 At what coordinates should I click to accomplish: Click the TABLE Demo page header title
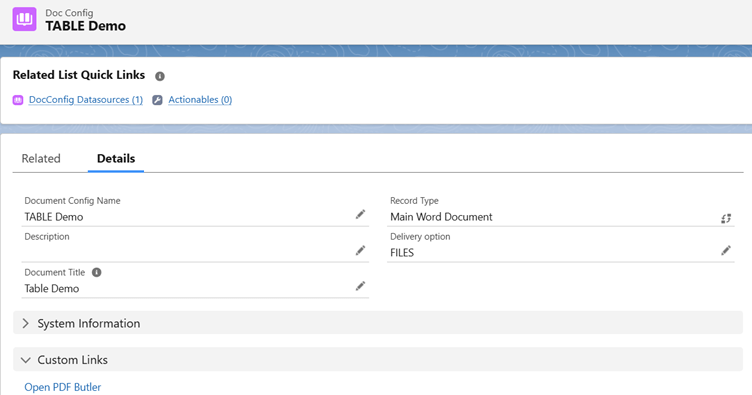pos(86,26)
